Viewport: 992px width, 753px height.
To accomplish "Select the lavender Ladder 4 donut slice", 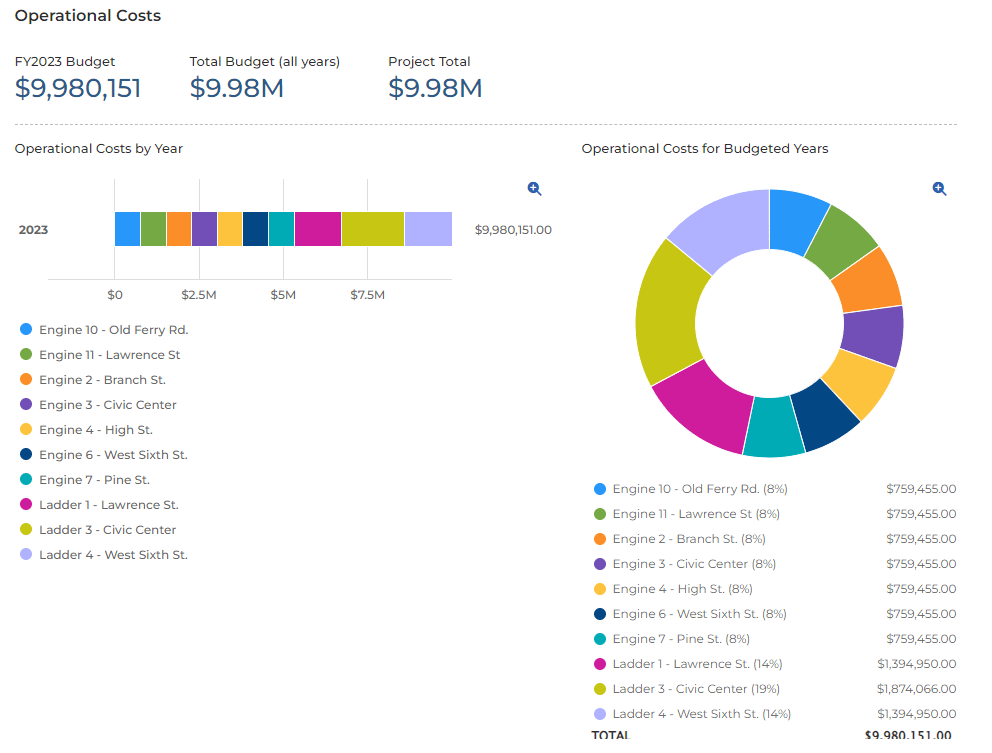I will point(722,231).
